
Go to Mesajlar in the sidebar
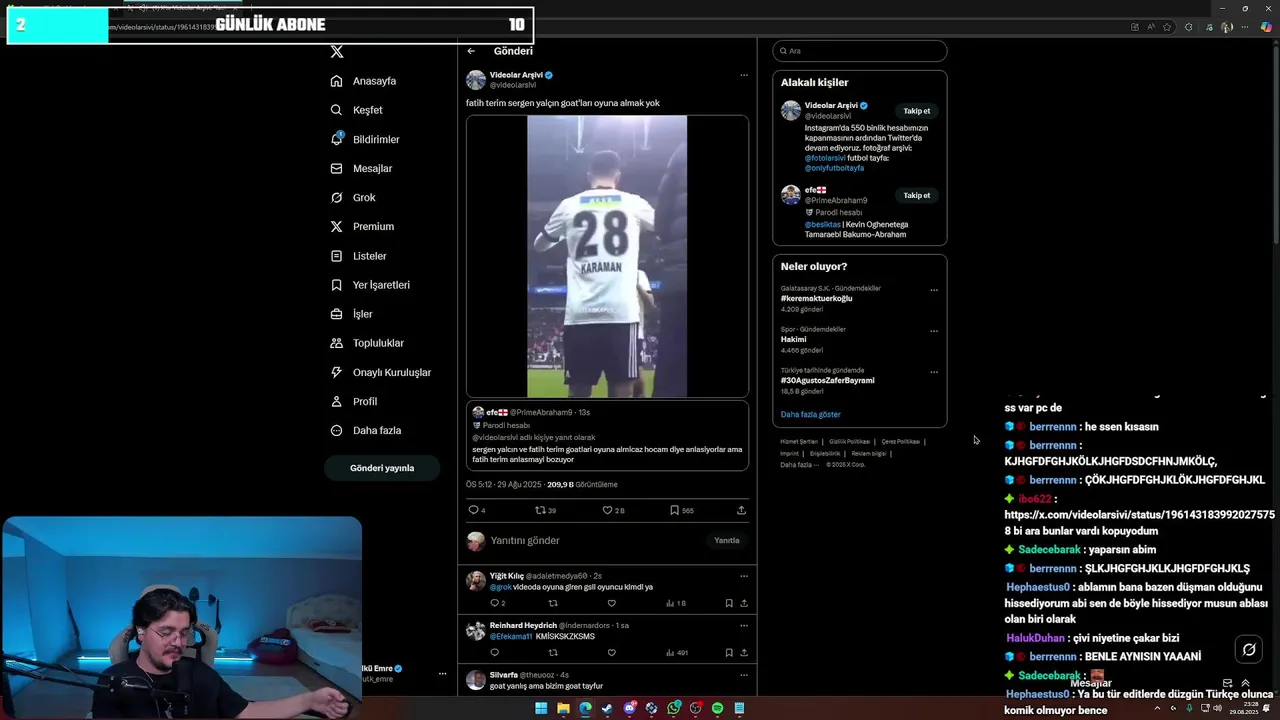[x=361, y=168]
